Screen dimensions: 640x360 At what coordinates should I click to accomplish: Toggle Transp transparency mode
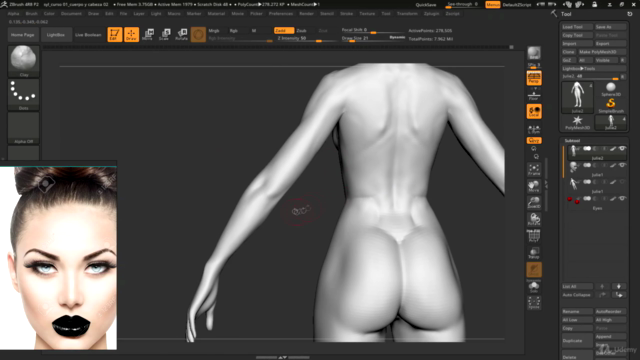[x=534, y=253]
